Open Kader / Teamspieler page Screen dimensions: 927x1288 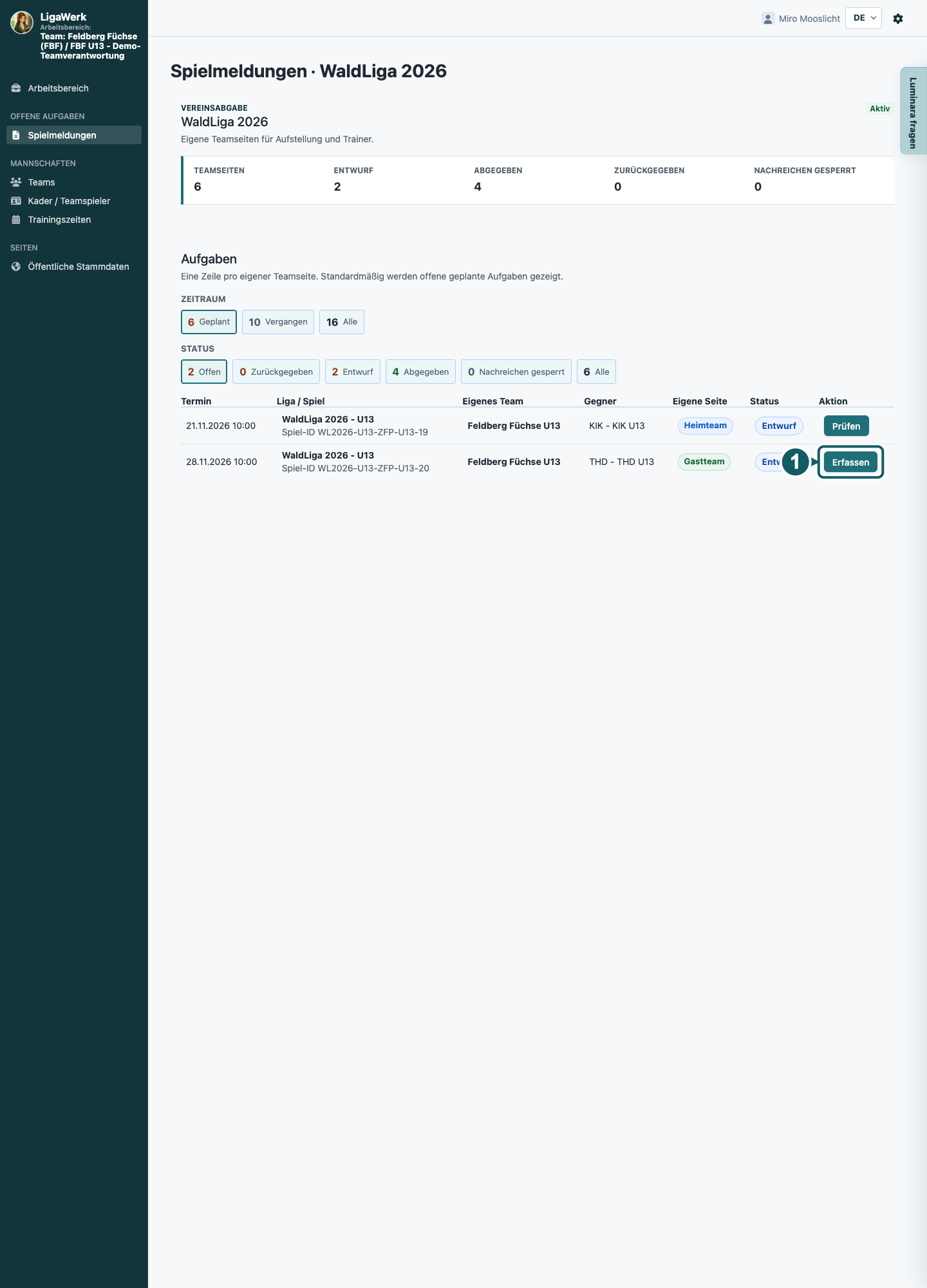click(74, 201)
